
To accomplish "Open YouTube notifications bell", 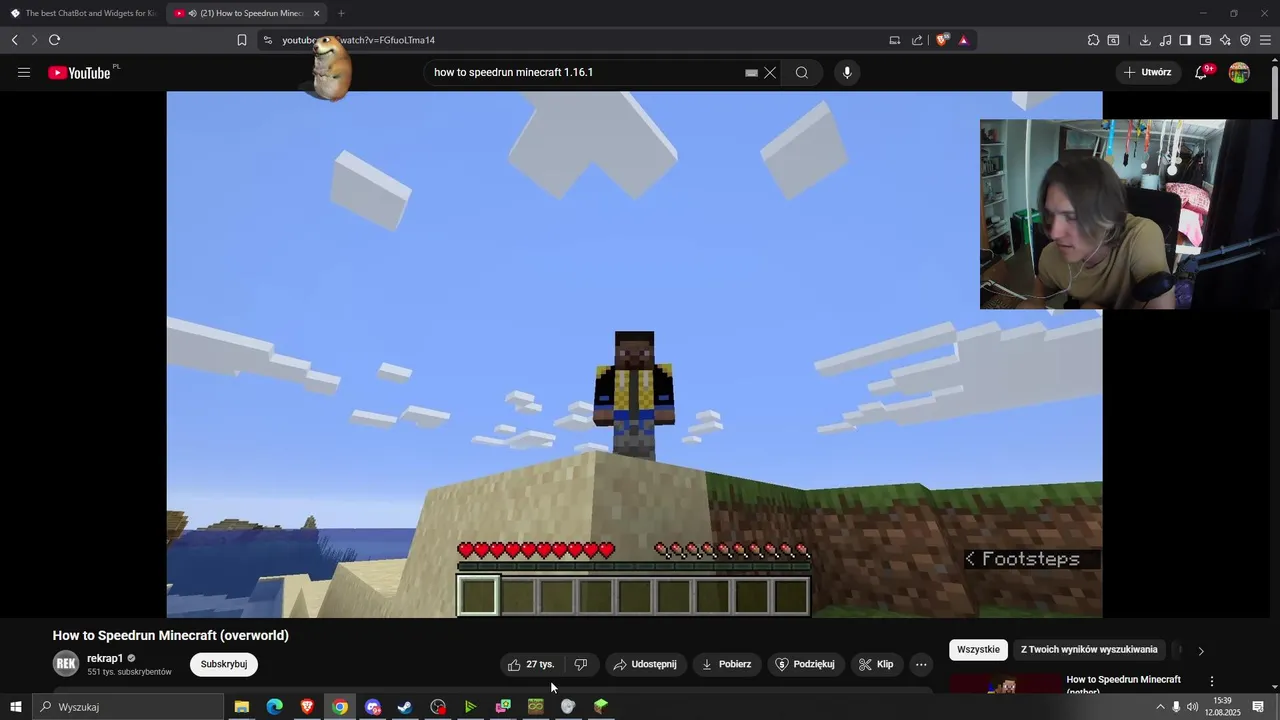I will click(x=1201, y=72).
